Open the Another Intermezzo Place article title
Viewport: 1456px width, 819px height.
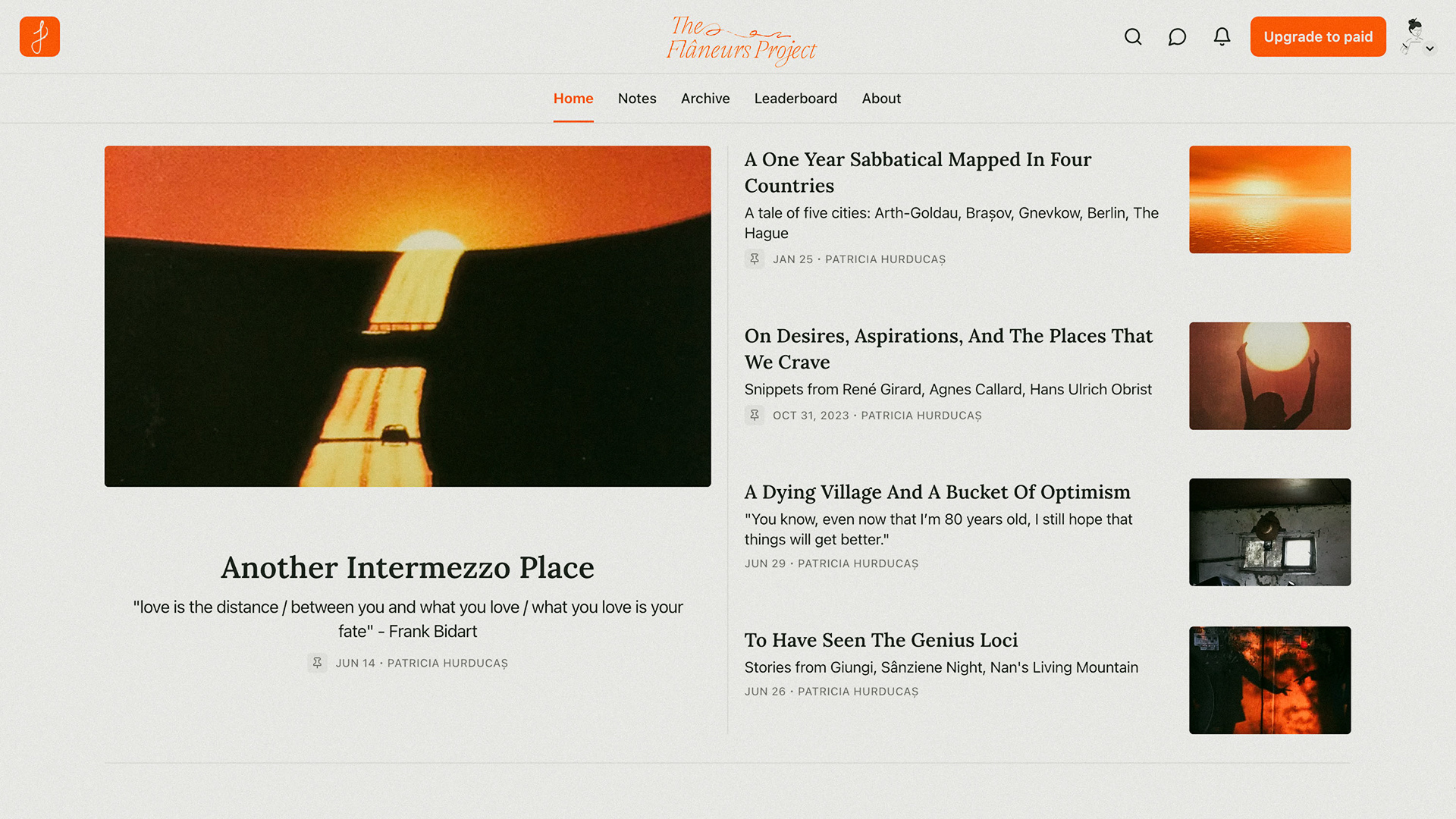coord(407,568)
